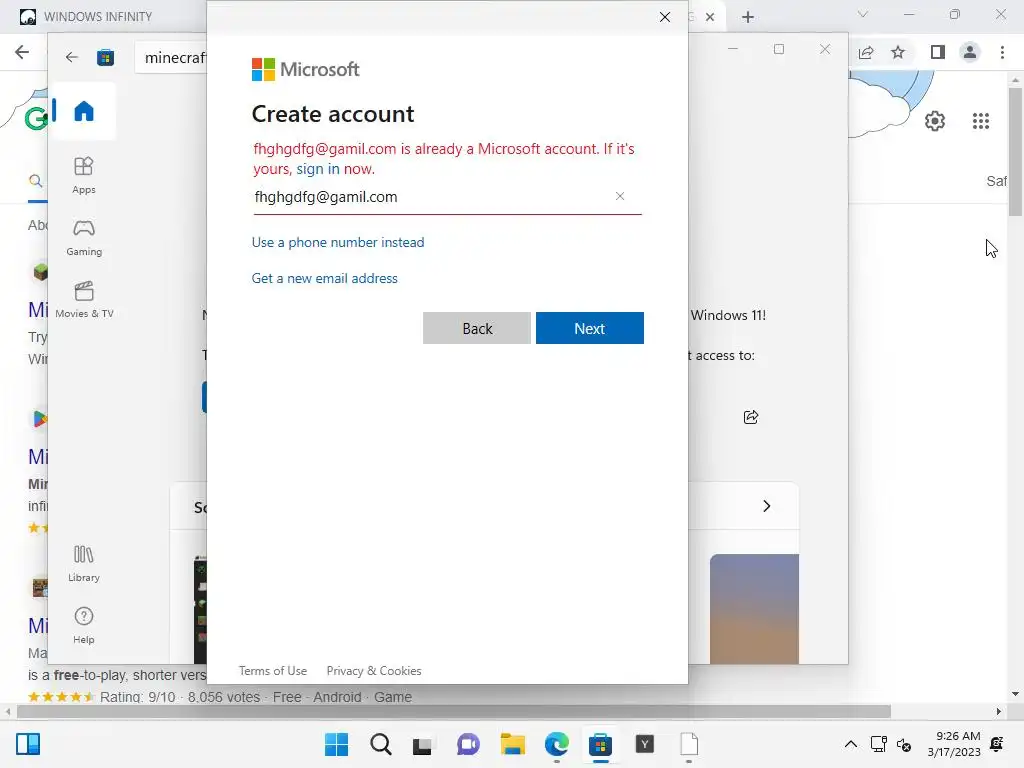The image size is (1024, 768).
Task: Show hidden system tray icons chevron
Action: [x=850, y=744]
